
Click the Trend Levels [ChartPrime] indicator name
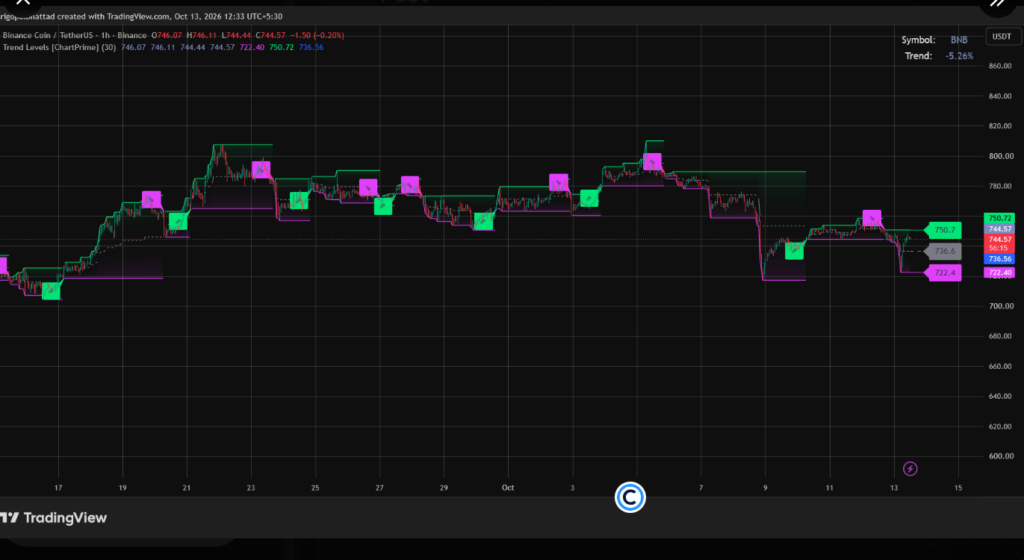[59, 47]
